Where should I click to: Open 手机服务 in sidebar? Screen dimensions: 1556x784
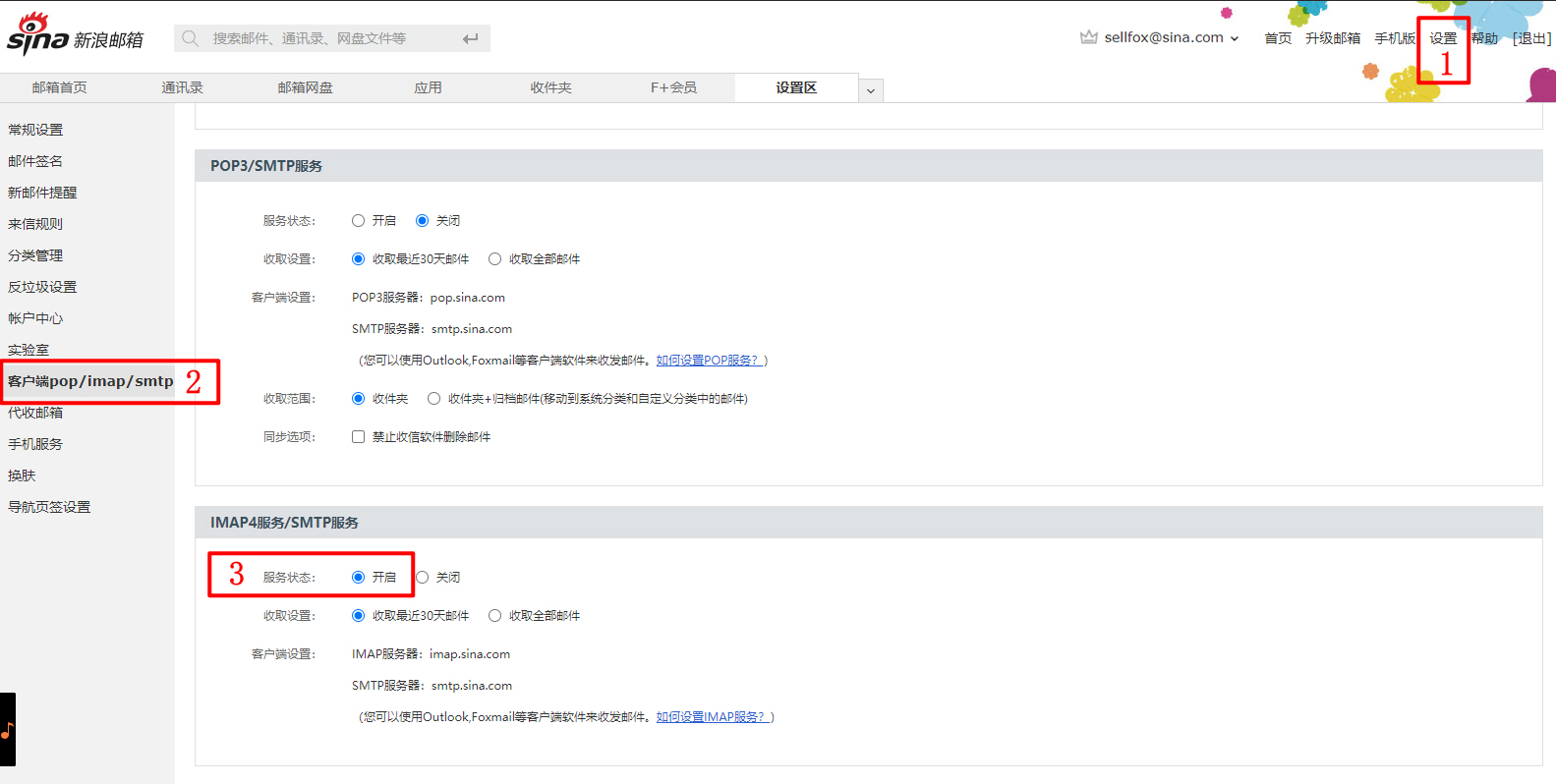click(35, 444)
